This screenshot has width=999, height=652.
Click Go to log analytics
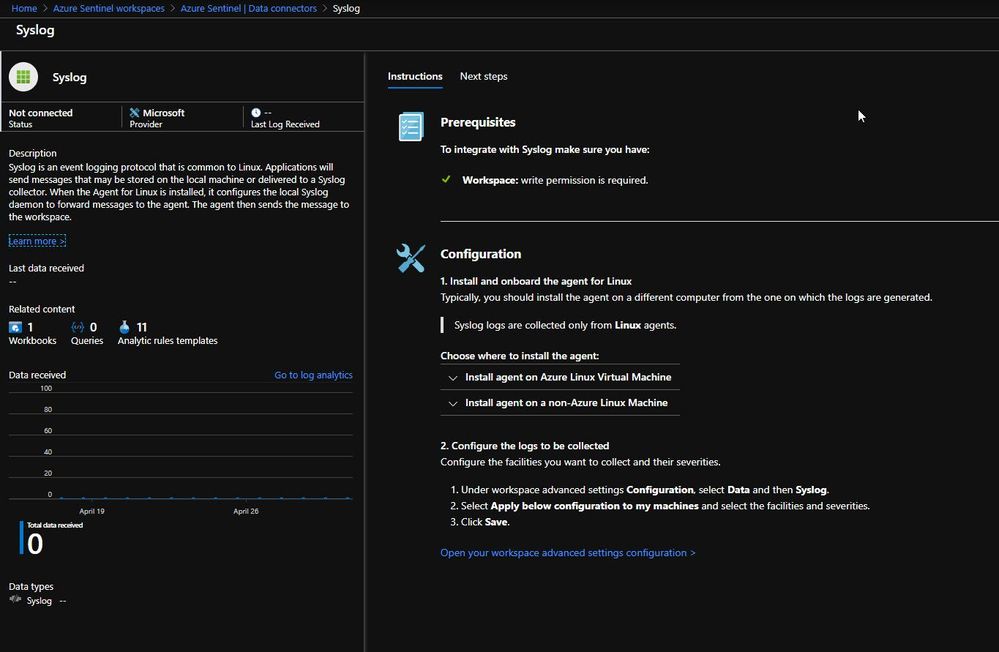tap(314, 374)
